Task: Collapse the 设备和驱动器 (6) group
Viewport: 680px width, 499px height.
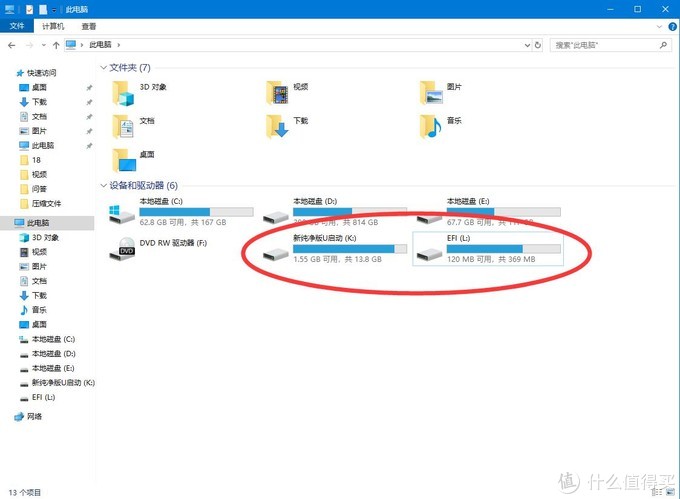Action: tap(103, 186)
